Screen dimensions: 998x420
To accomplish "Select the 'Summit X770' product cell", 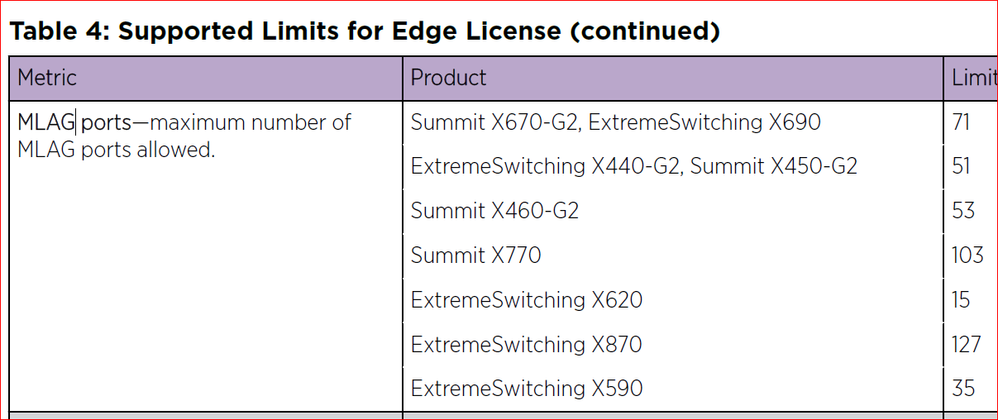I will [x=673, y=255].
